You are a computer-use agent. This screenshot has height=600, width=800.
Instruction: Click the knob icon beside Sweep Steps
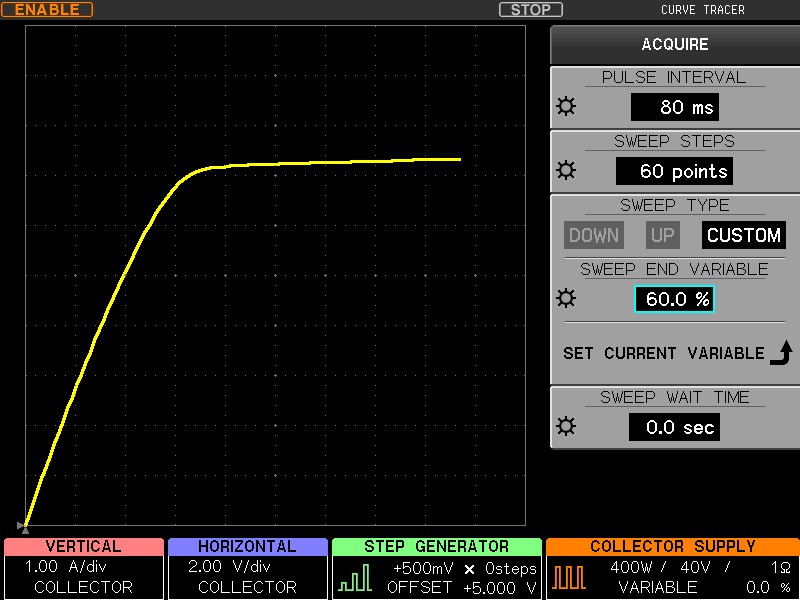pyautogui.click(x=566, y=170)
